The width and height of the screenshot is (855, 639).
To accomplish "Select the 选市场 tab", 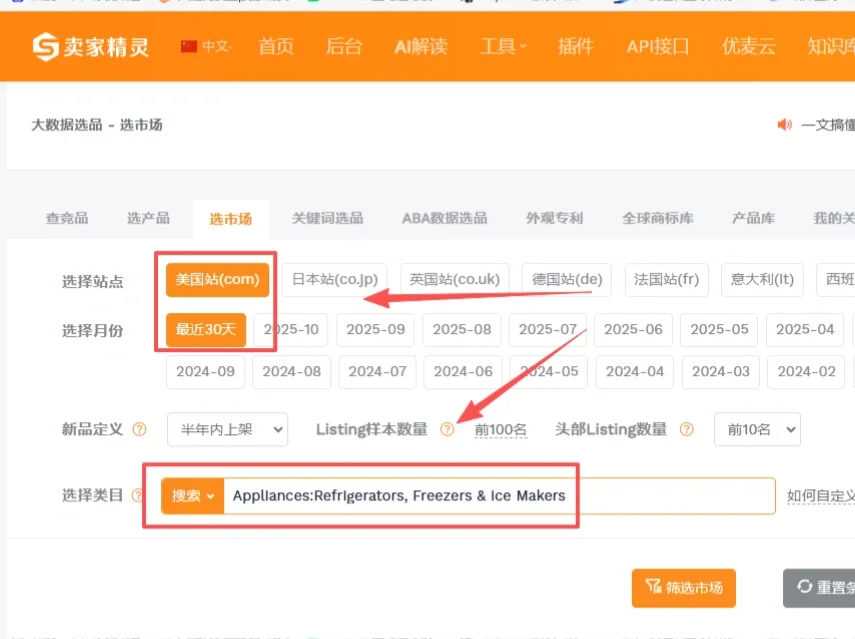I will 231,219.
